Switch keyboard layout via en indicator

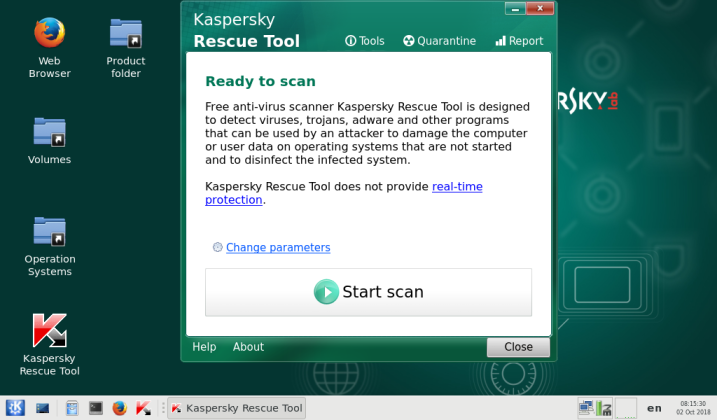(654, 408)
